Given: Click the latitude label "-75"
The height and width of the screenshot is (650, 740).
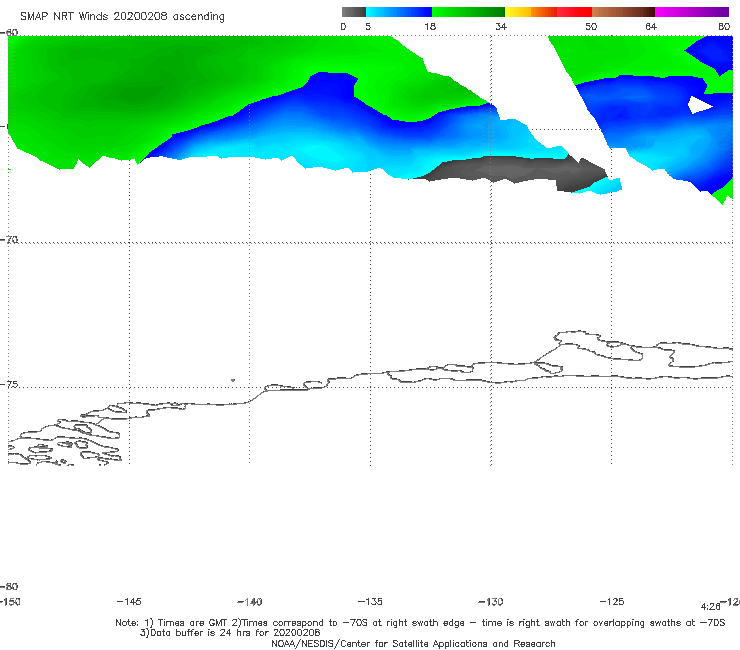Looking at the screenshot, I should pyautogui.click(x=9, y=385).
